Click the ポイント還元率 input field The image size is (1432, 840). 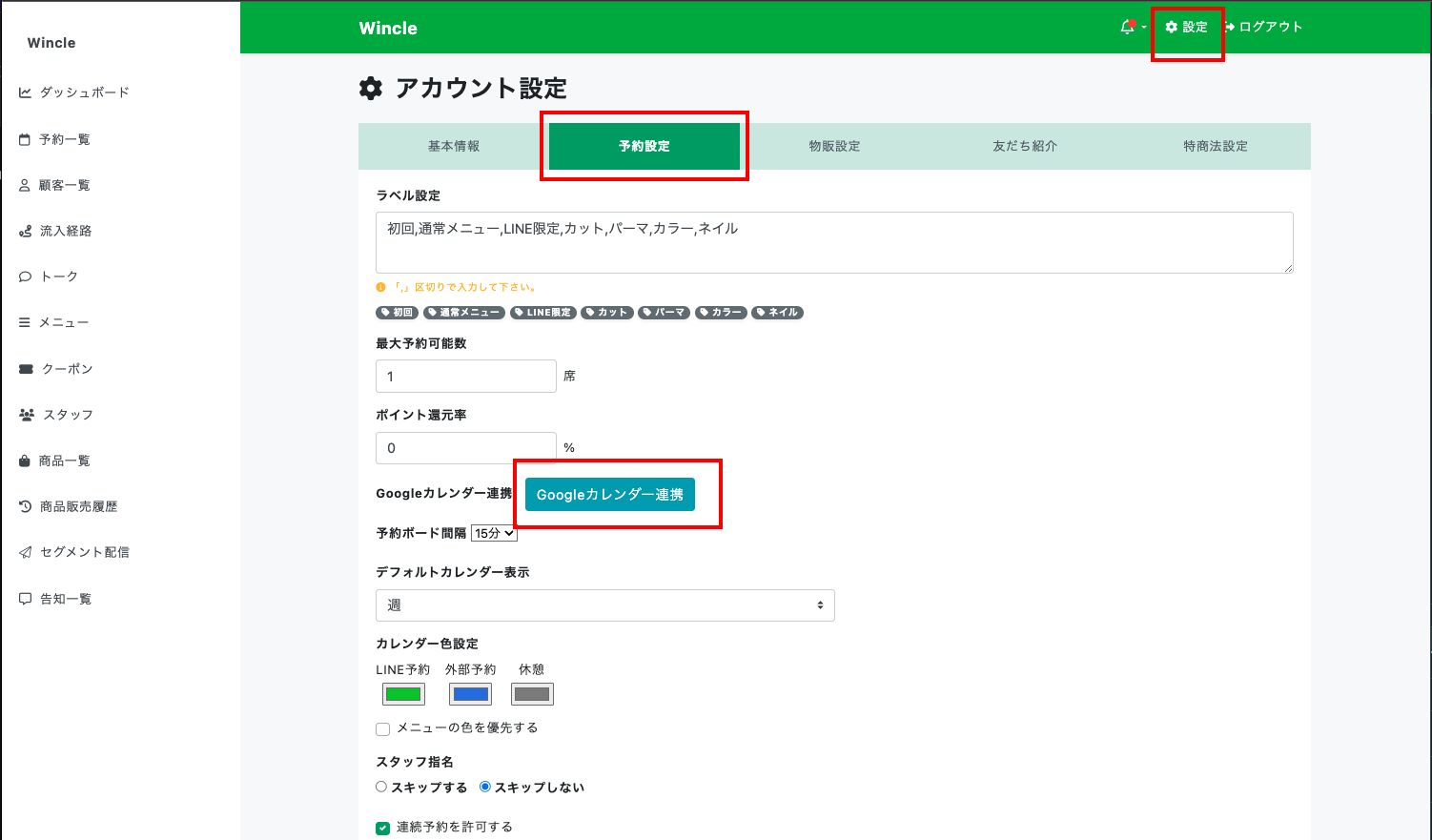465,448
